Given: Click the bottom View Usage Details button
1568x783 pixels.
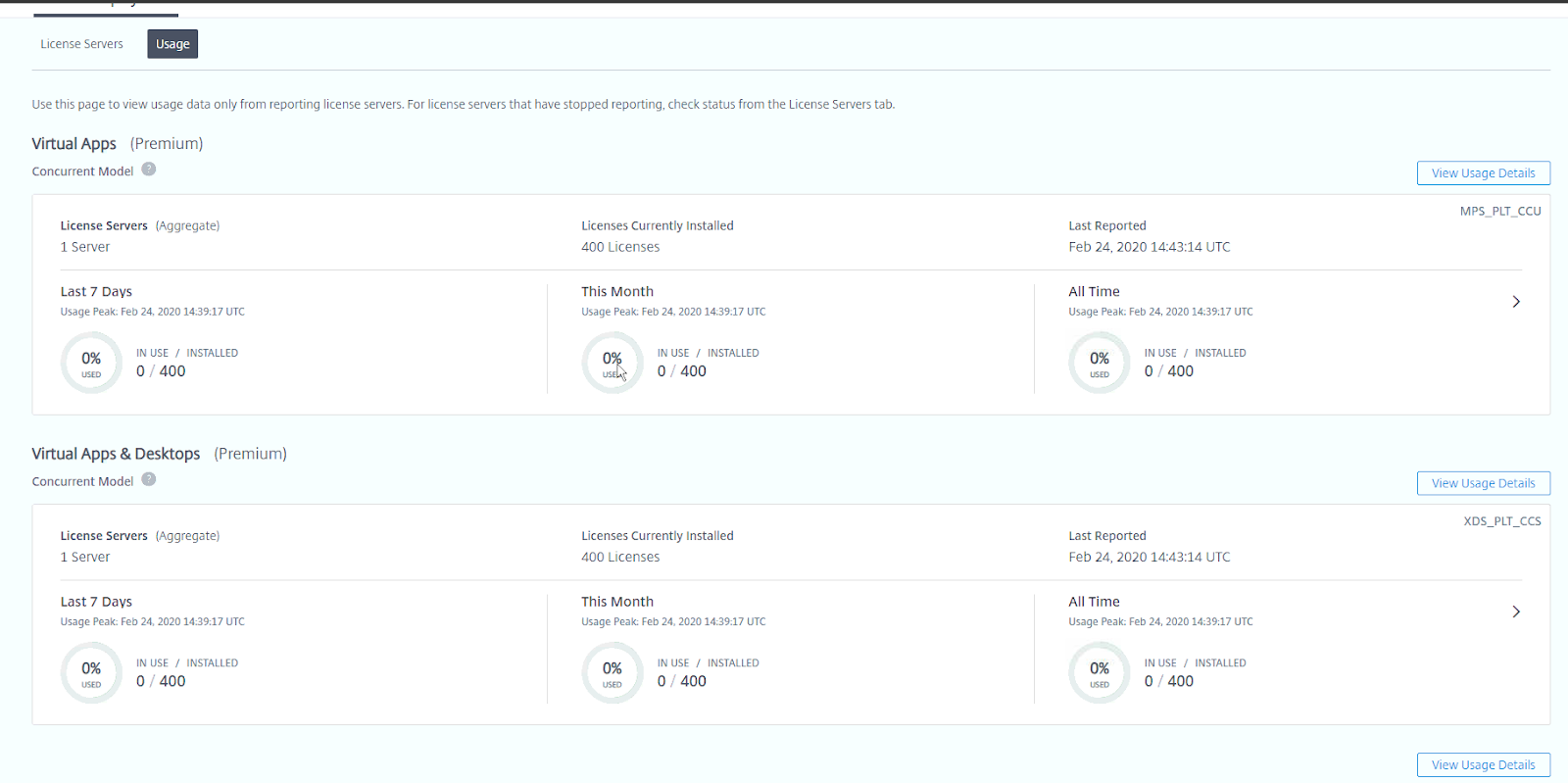Looking at the screenshot, I should pyautogui.click(x=1483, y=765).
